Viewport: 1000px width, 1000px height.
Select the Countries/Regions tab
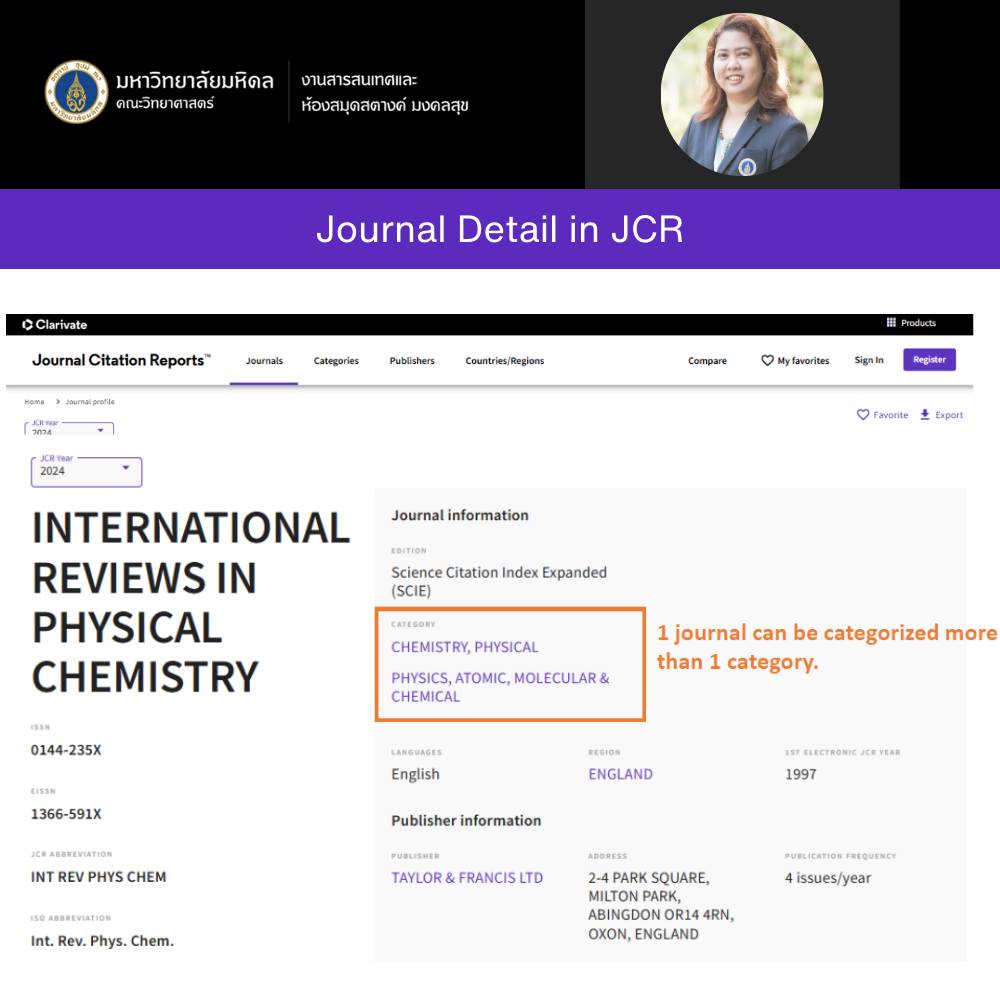click(x=504, y=361)
